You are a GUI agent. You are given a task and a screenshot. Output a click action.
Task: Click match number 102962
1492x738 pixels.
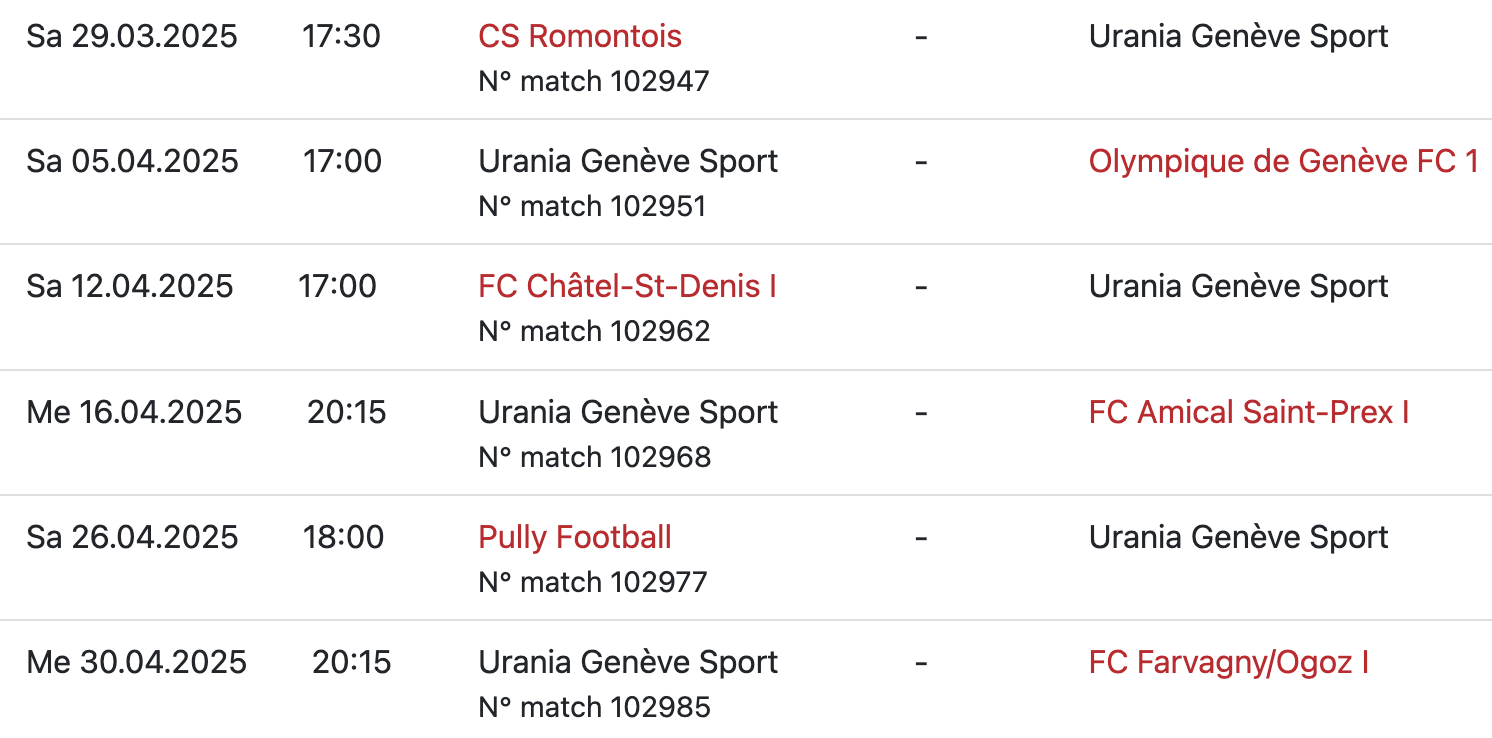[x=594, y=331]
